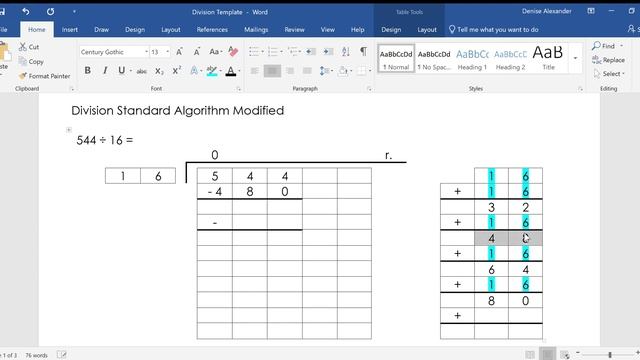The height and width of the screenshot is (360, 640).
Task: Click the Undo arrow in title bar
Action: click(26, 11)
